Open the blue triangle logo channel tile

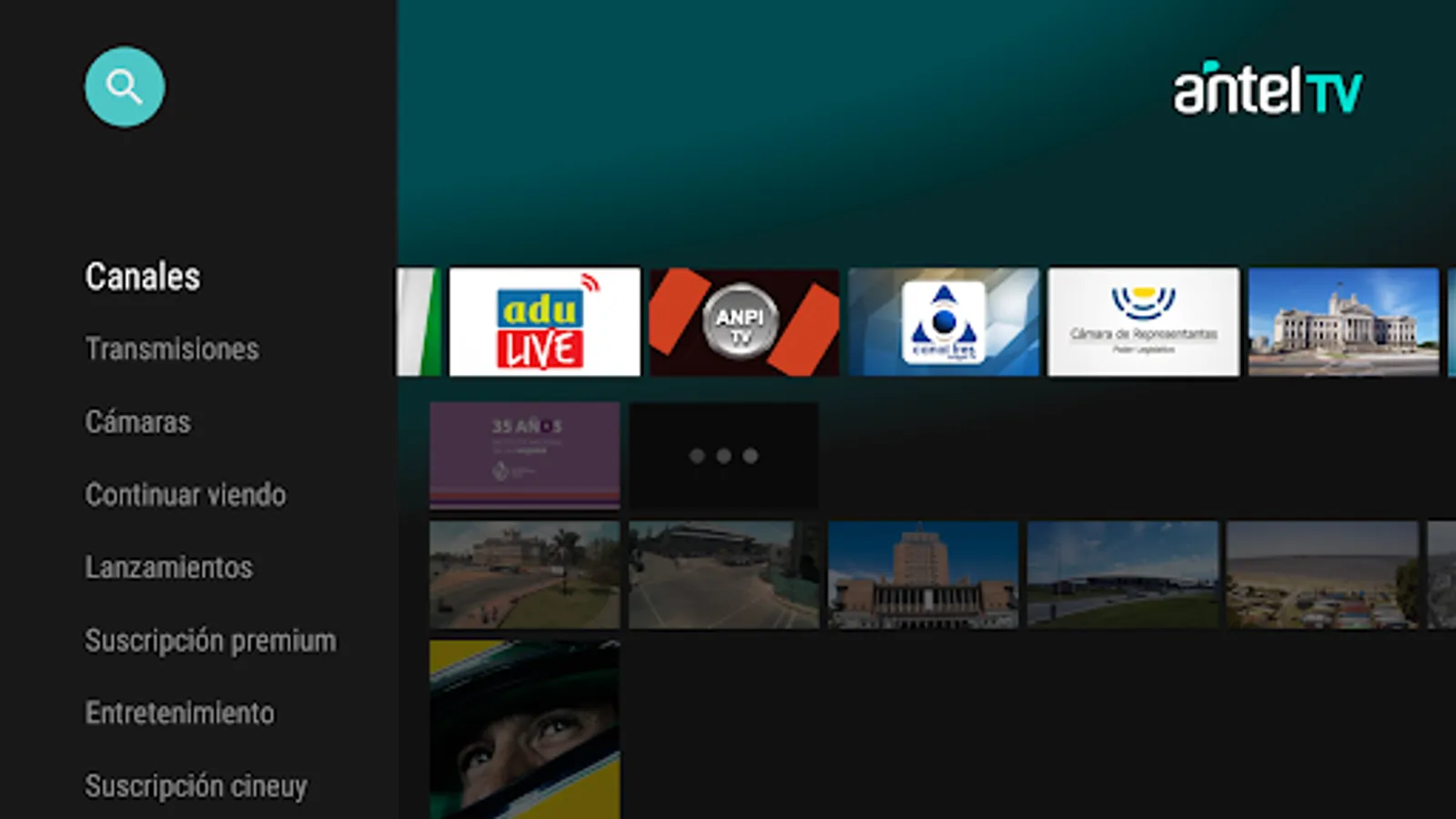point(944,321)
